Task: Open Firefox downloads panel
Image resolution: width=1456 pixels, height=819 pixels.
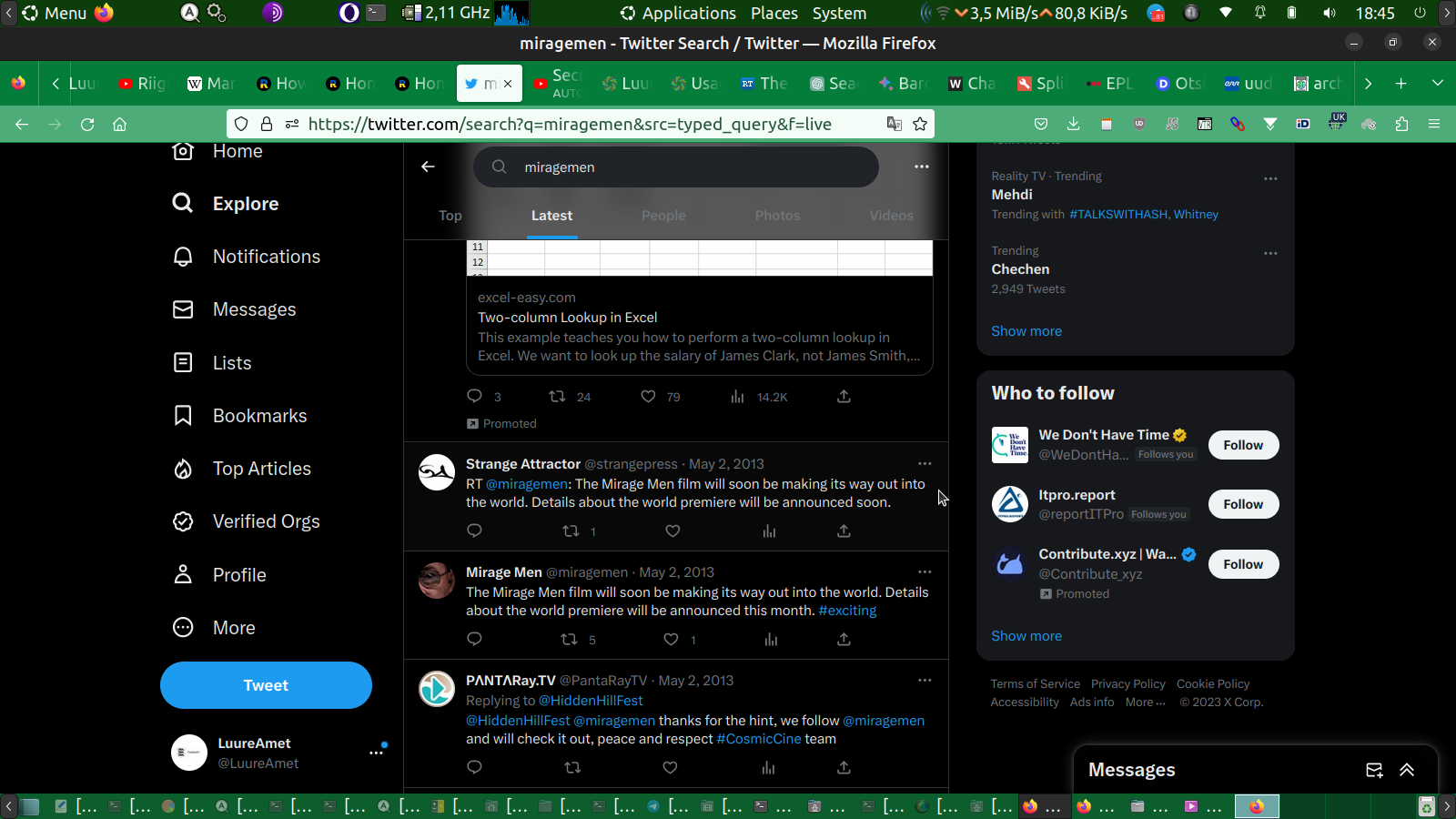Action: point(1074,125)
